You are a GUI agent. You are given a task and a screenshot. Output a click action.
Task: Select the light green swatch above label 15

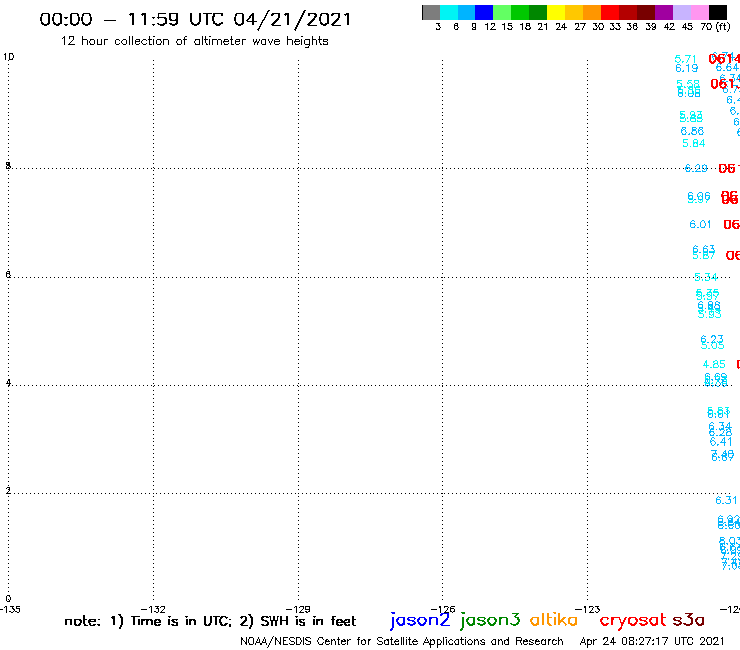point(502,12)
